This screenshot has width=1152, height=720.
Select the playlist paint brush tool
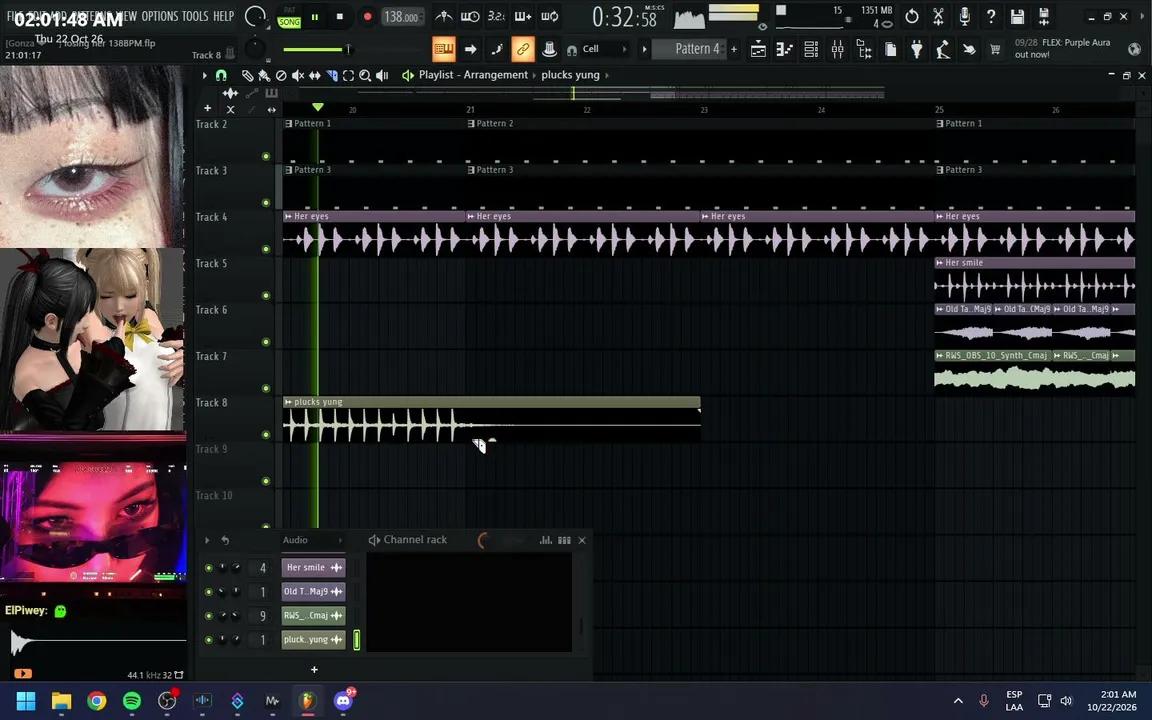pos(264,75)
